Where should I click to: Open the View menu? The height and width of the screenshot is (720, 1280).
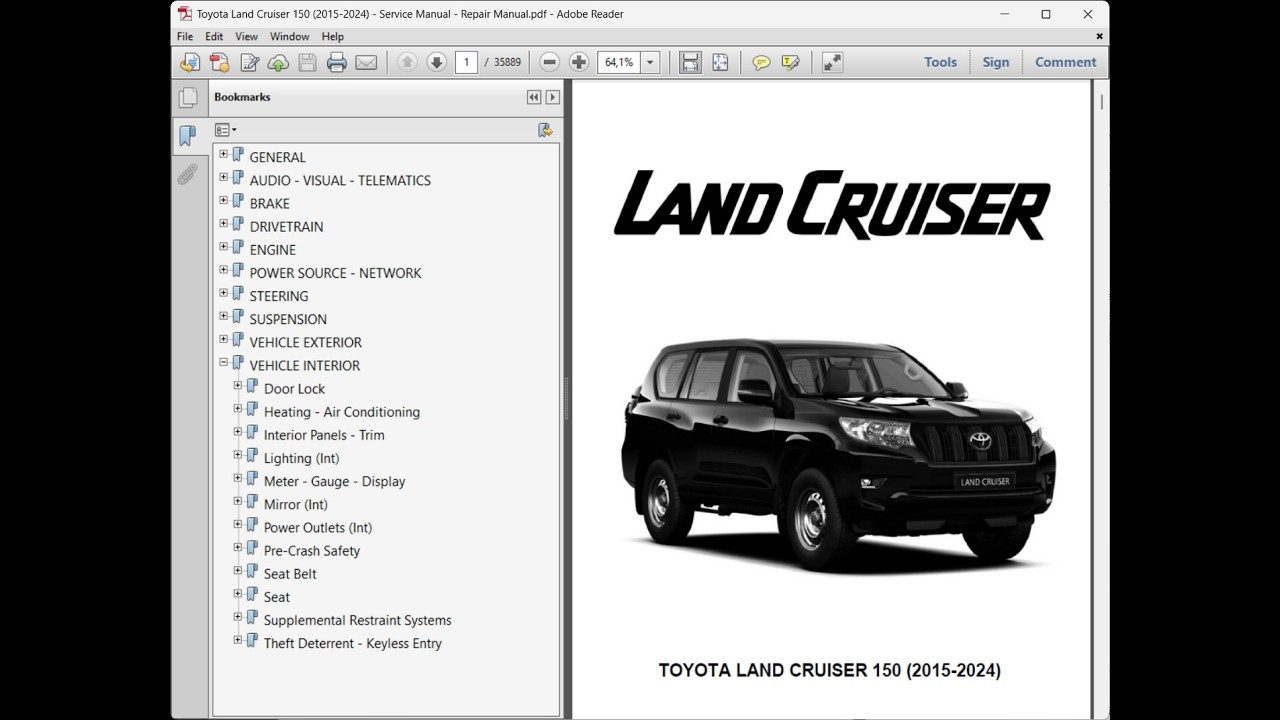pyautogui.click(x=246, y=37)
